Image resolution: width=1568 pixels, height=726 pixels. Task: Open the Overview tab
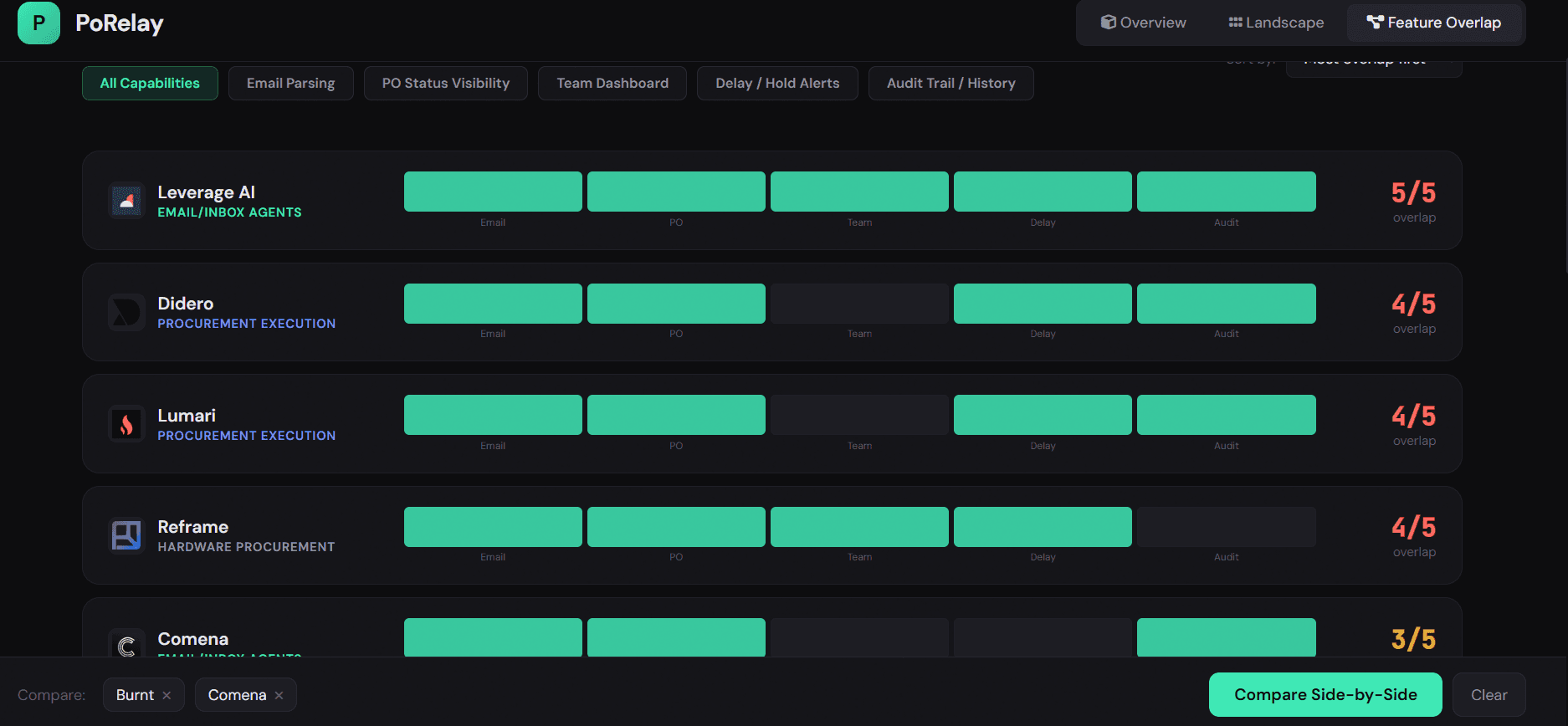1143,23
